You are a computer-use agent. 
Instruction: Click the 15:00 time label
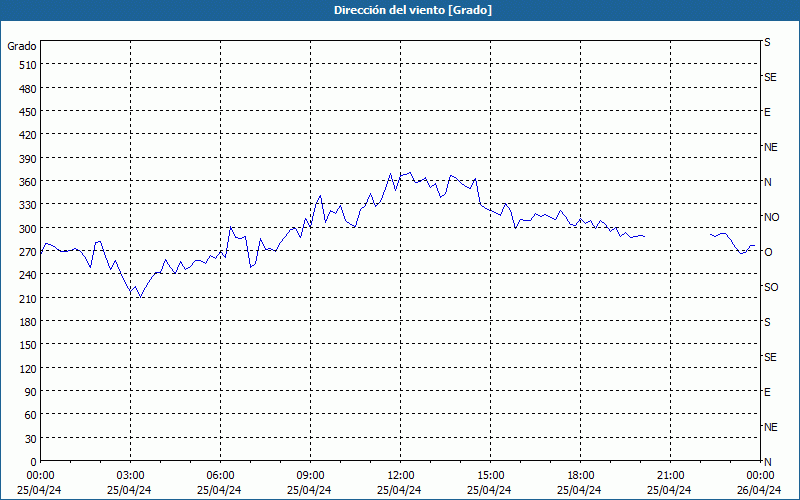click(x=490, y=476)
